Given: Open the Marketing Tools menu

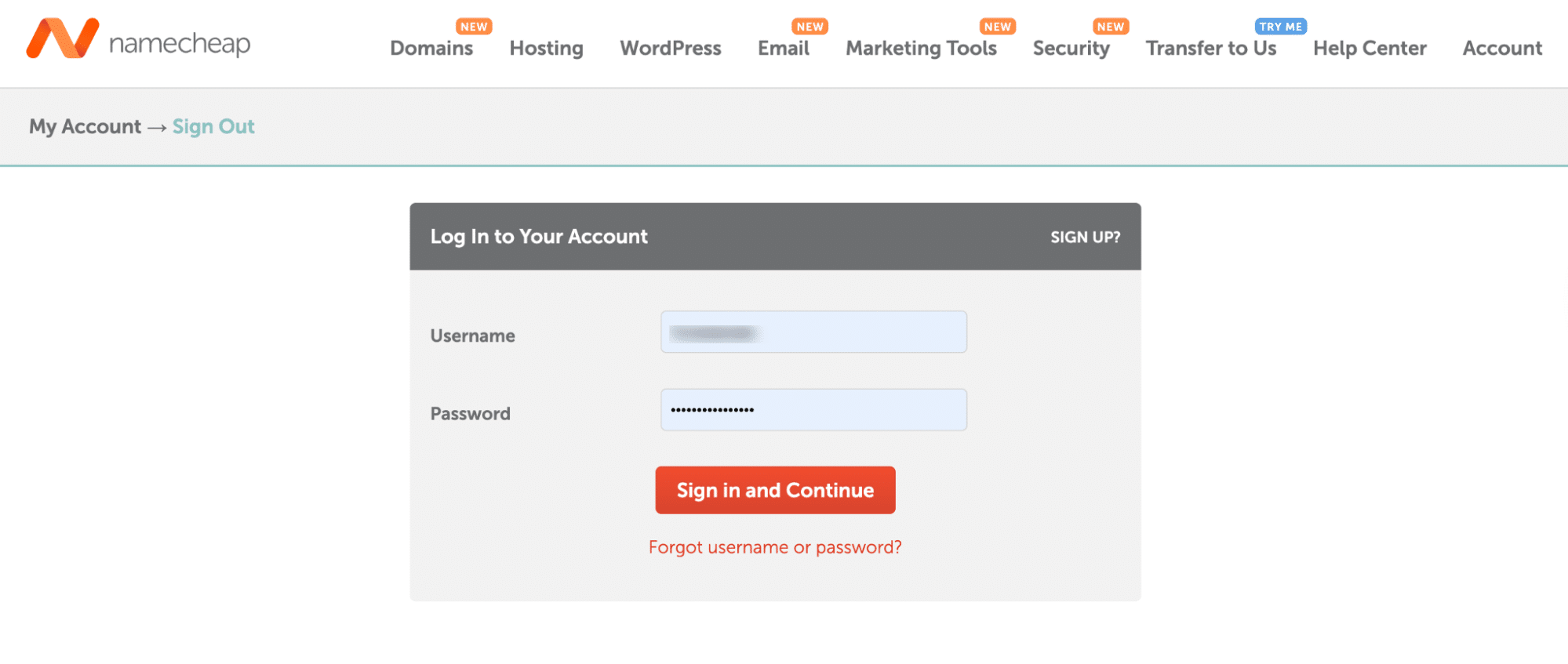Looking at the screenshot, I should pyautogui.click(x=921, y=49).
